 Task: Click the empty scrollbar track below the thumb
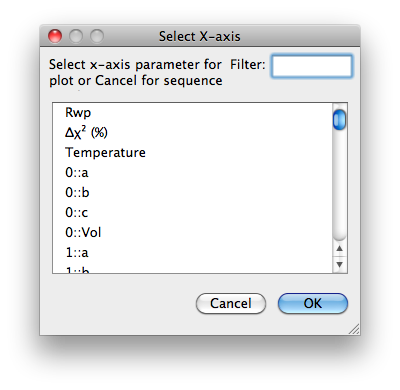click(340, 185)
